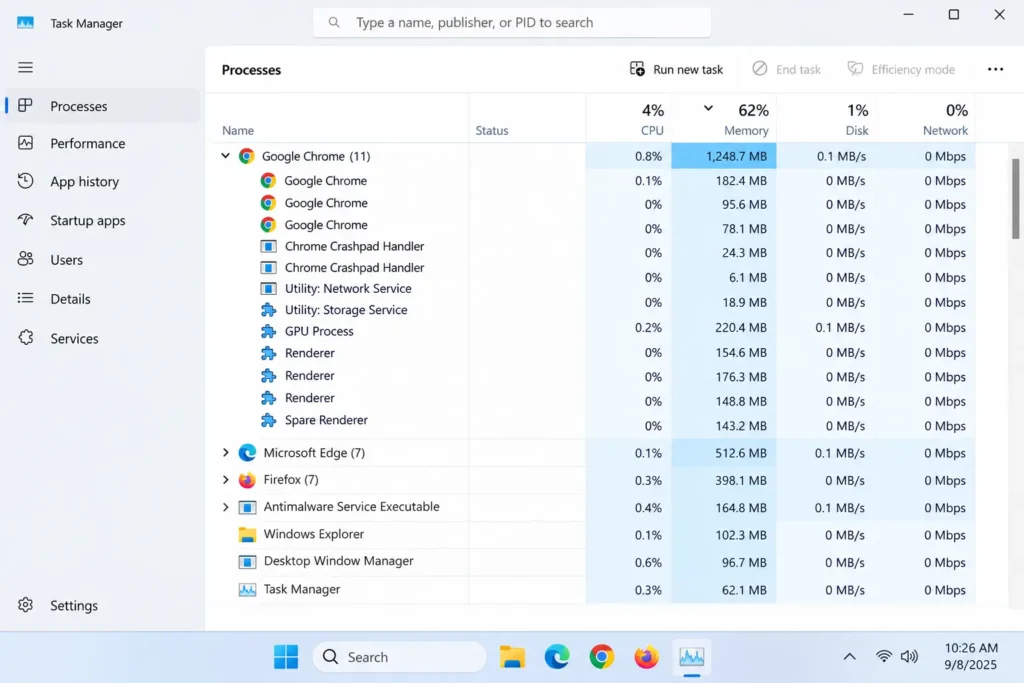Click the Wi-Fi icon in system tray
Image resolution: width=1024 pixels, height=683 pixels.
click(x=884, y=656)
